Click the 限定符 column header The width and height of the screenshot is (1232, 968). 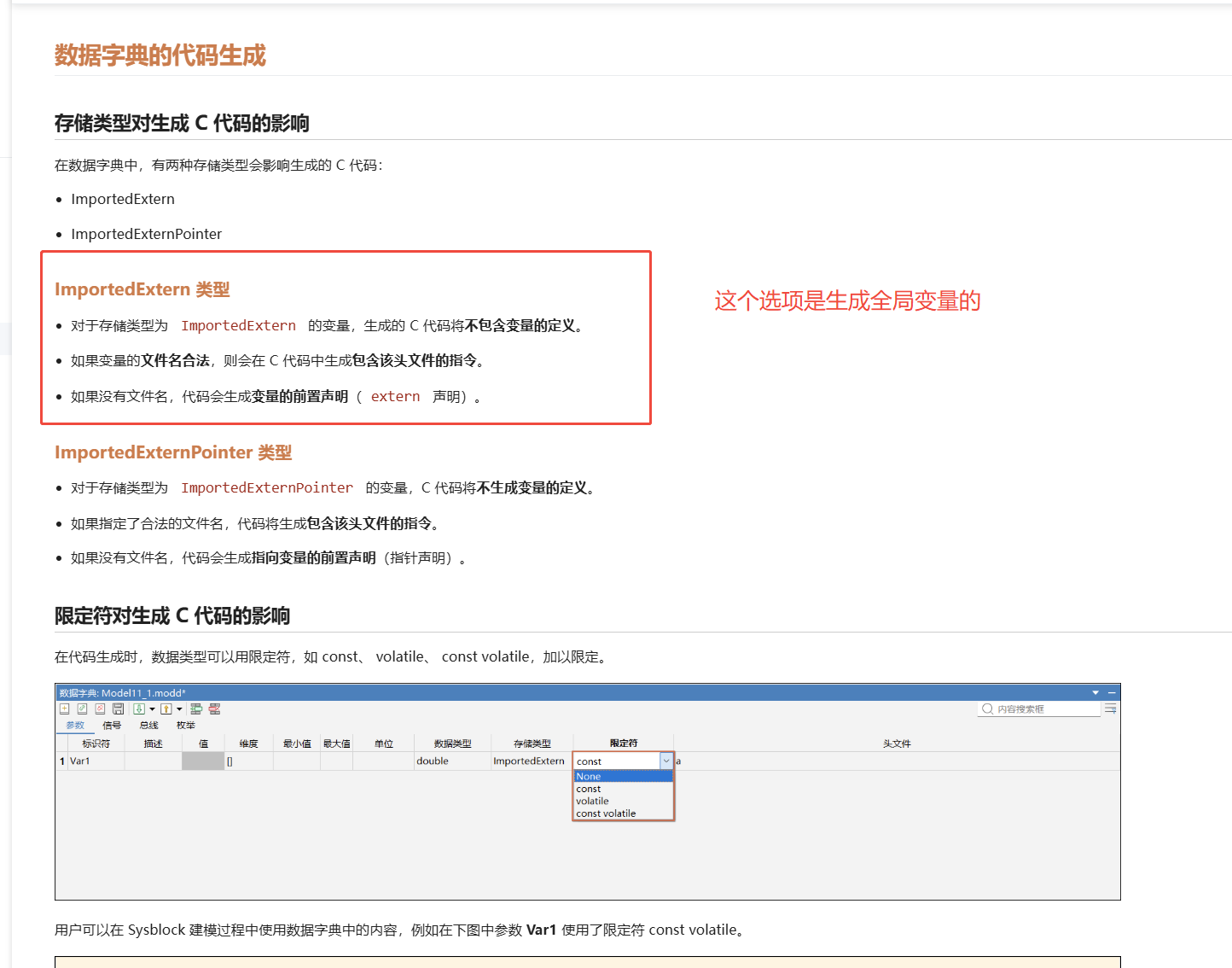(x=624, y=743)
